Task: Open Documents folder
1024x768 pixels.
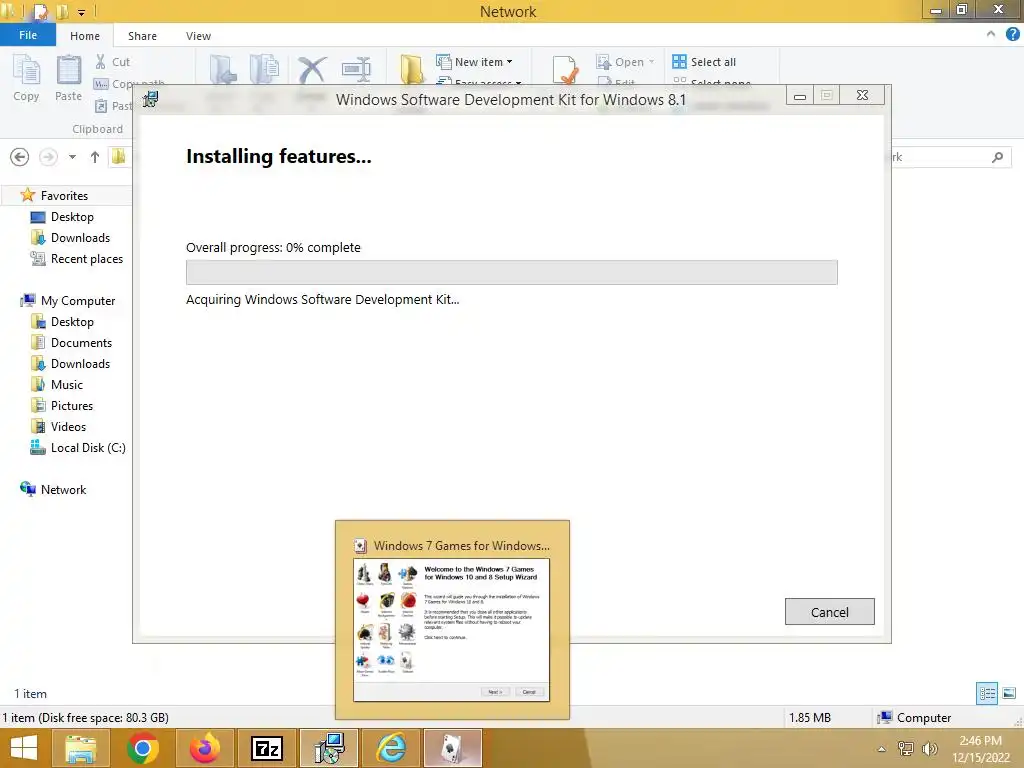Action: (x=81, y=342)
